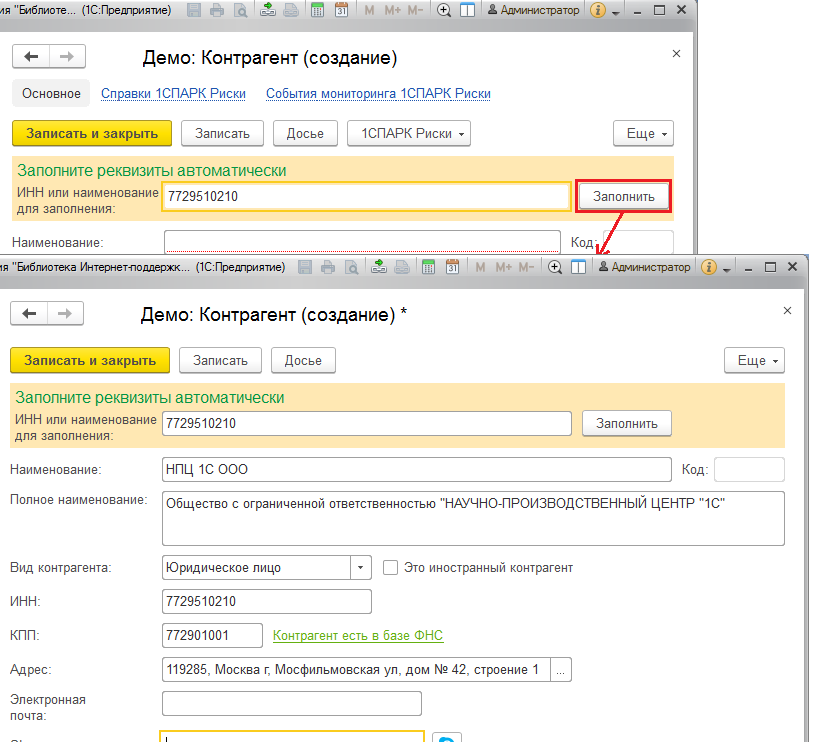Click 'Досье' in the upper form
The height and width of the screenshot is (742, 816).
point(305,134)
